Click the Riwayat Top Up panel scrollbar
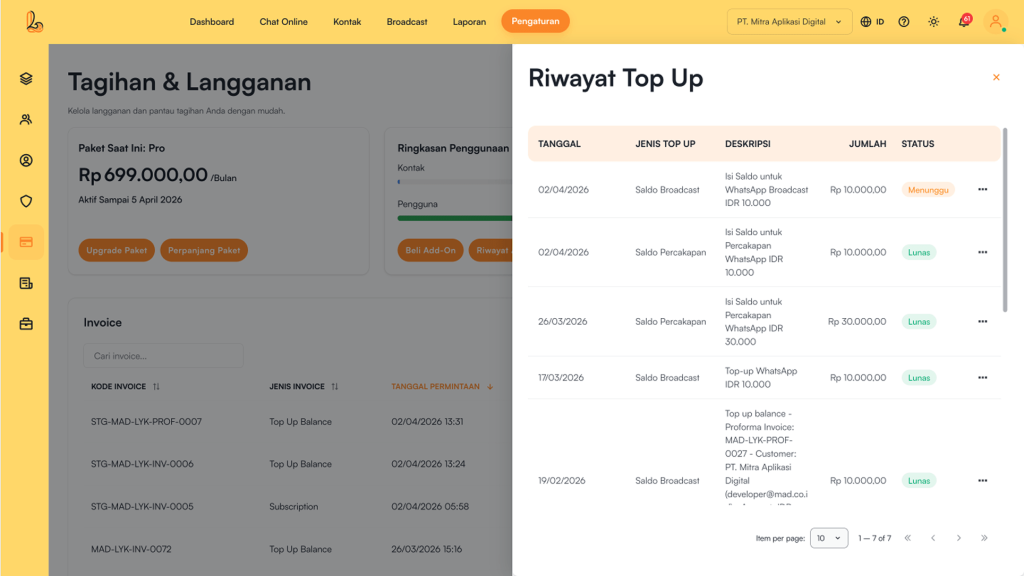The height and width of the screenshot is (576, 1024). [x=1004, y=220]
